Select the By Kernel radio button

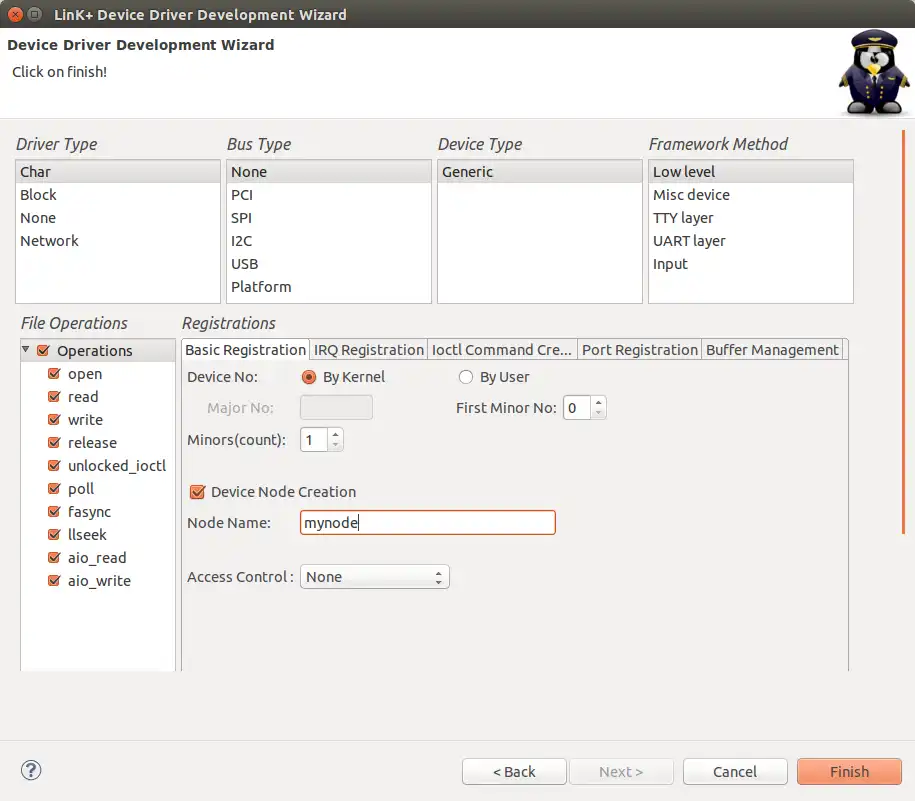pos(309,377)
